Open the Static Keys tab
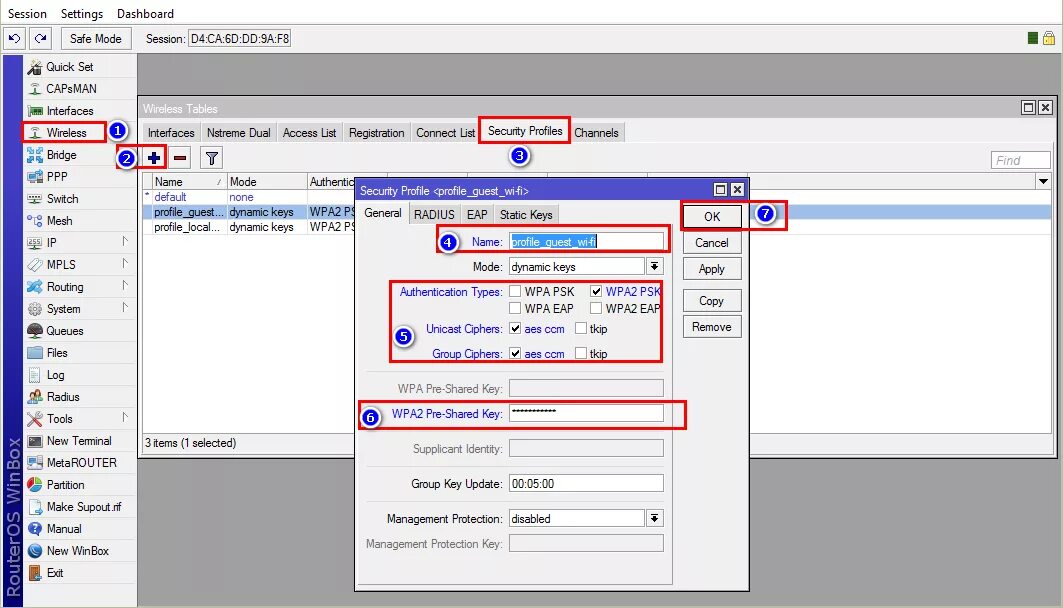The height and width of the screenshot is (608, 1063). [526, 215]
